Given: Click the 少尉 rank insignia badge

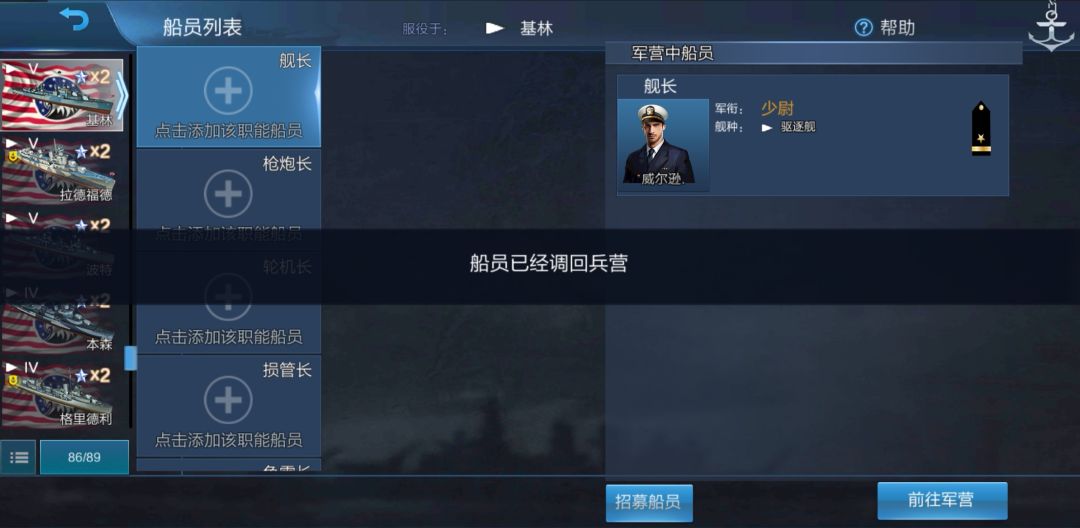Looking at the screenshot, I should (981, 128).
